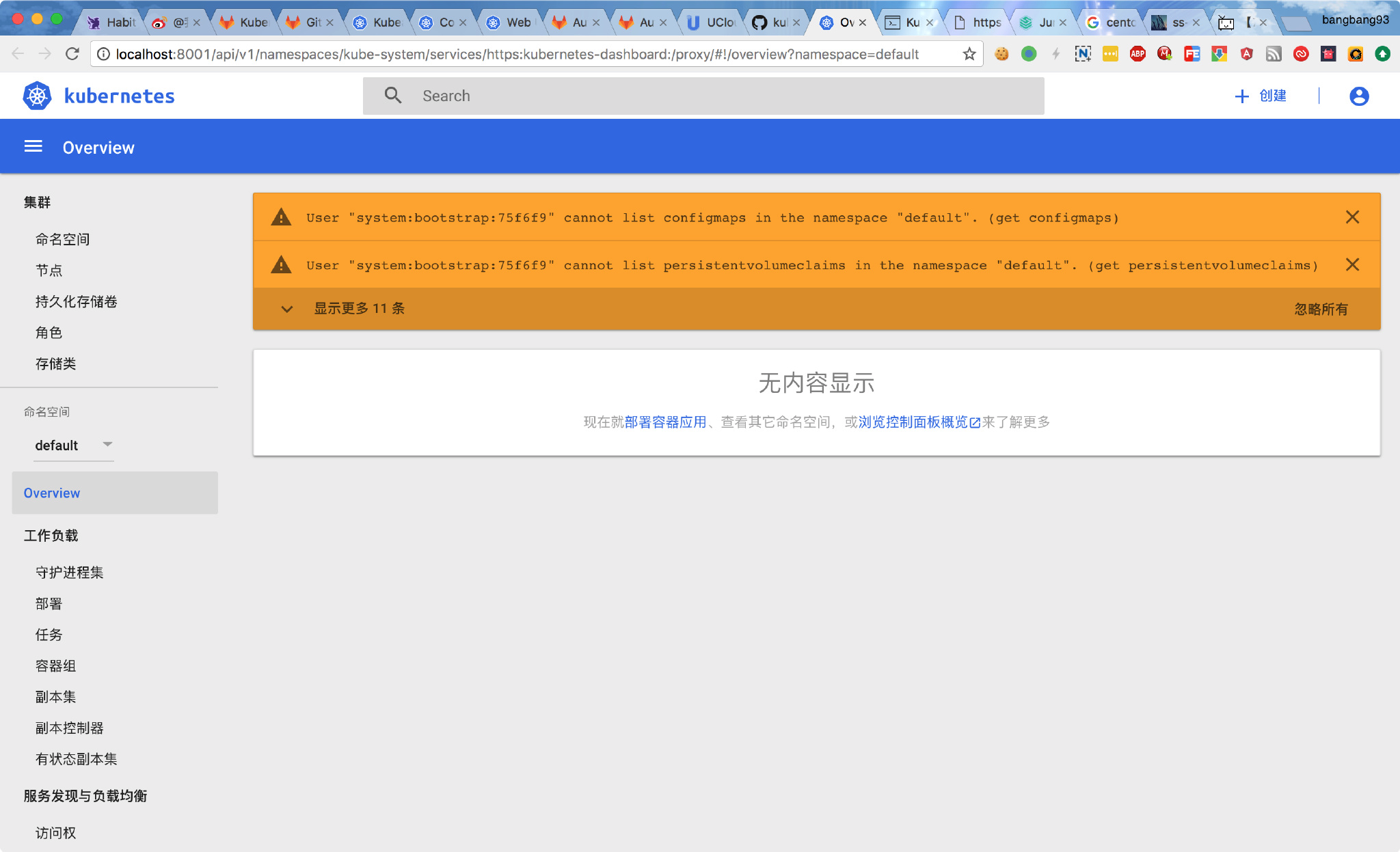Bookmark the page with the star icon
This screenshot has width=1400, height=852.
[968, 53]
